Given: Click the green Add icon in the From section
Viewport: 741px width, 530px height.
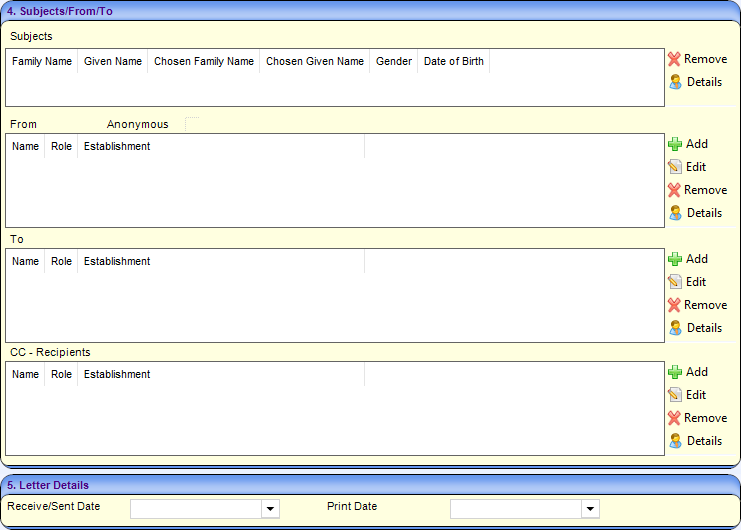Looking at the screenshot, I should point(675,144).
